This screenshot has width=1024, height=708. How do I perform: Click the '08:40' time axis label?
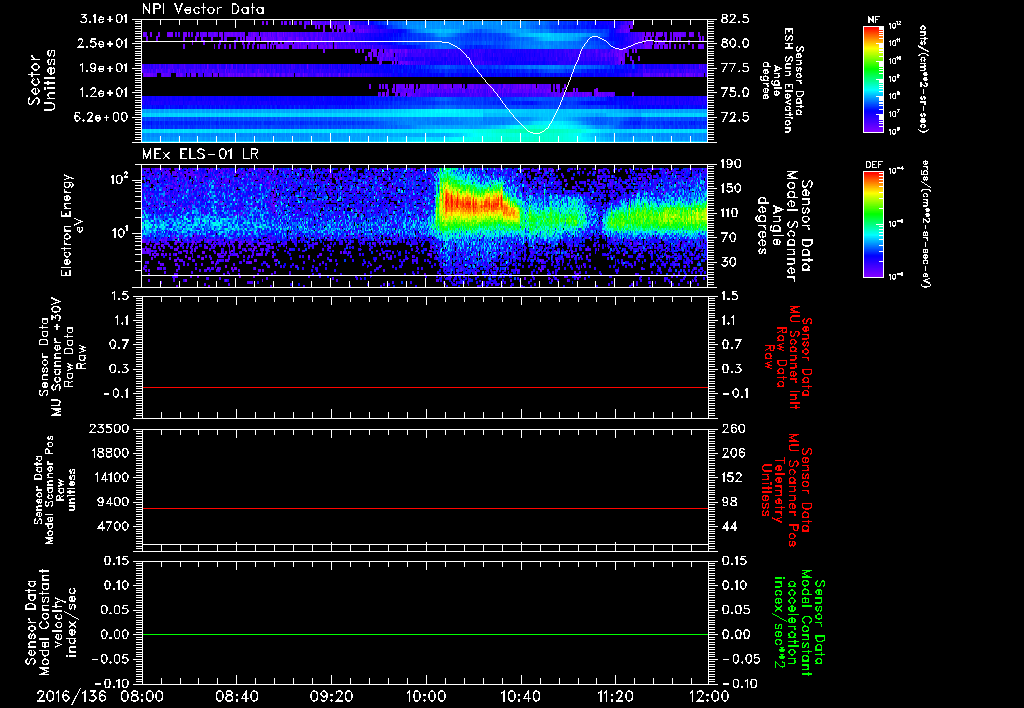(x=236, y=696)
